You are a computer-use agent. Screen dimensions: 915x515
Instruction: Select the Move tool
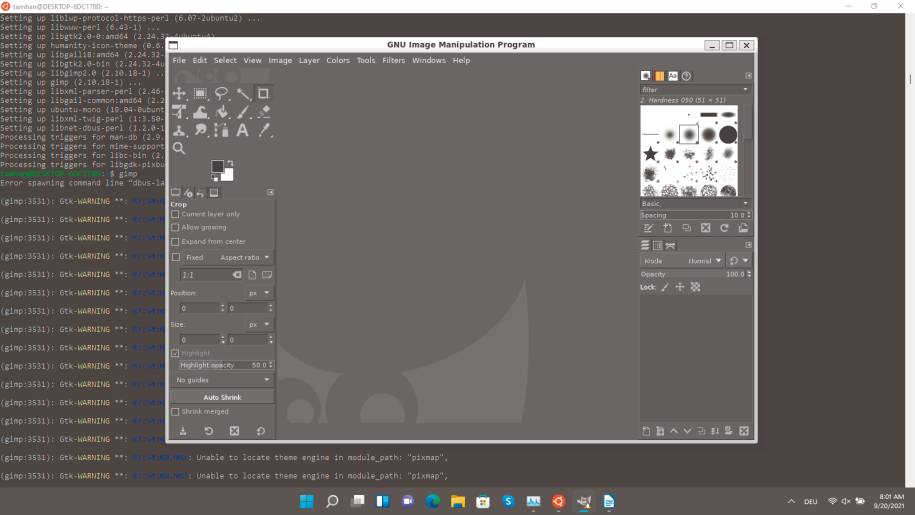[x=179, y=93]
